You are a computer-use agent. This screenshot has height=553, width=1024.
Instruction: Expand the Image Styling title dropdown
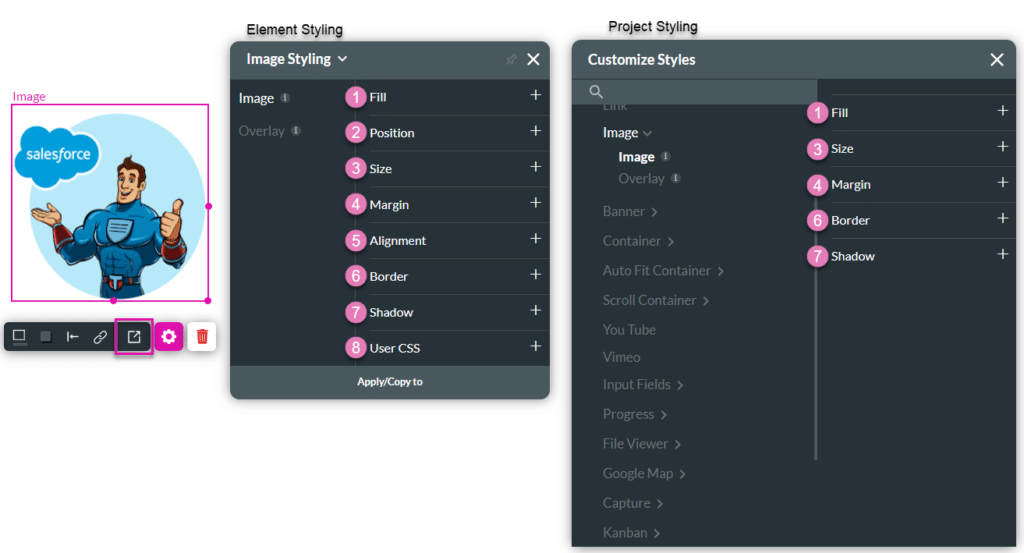pyautogui.click(x=343, y=59)
